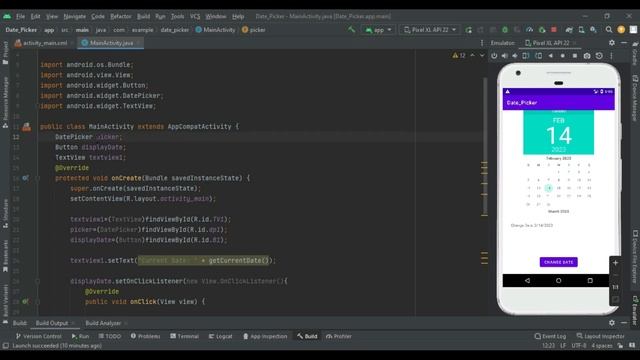Click the Run app icon in toolbar
This screenshot has height=360, width=640.
[469, 30]
